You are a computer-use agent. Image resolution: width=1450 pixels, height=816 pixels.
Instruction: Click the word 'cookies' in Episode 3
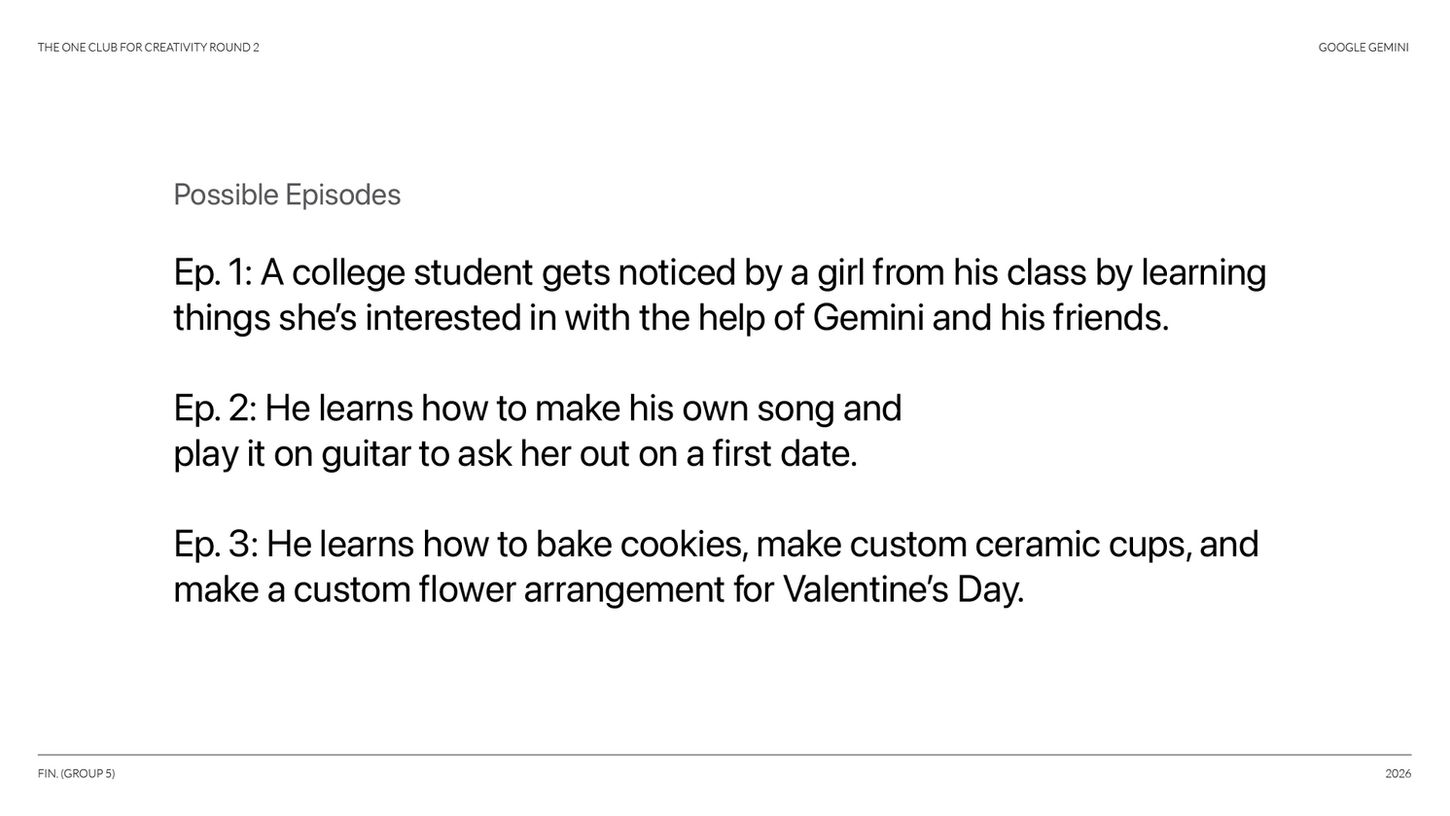click(681, 544)
